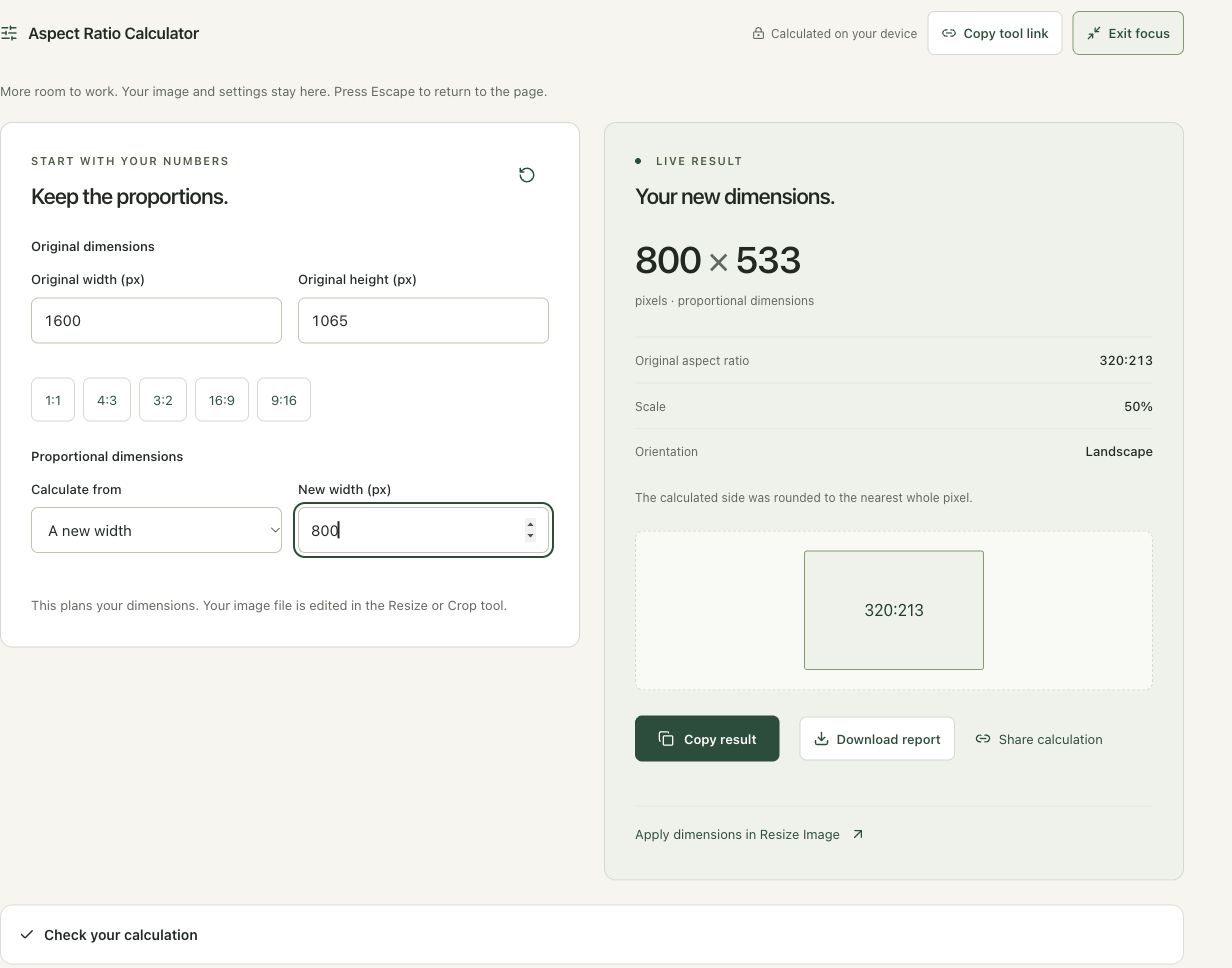Click the Copy result button
This screenshot has width=1232, height=968.
pyautogui.click(x=707, y=739)
